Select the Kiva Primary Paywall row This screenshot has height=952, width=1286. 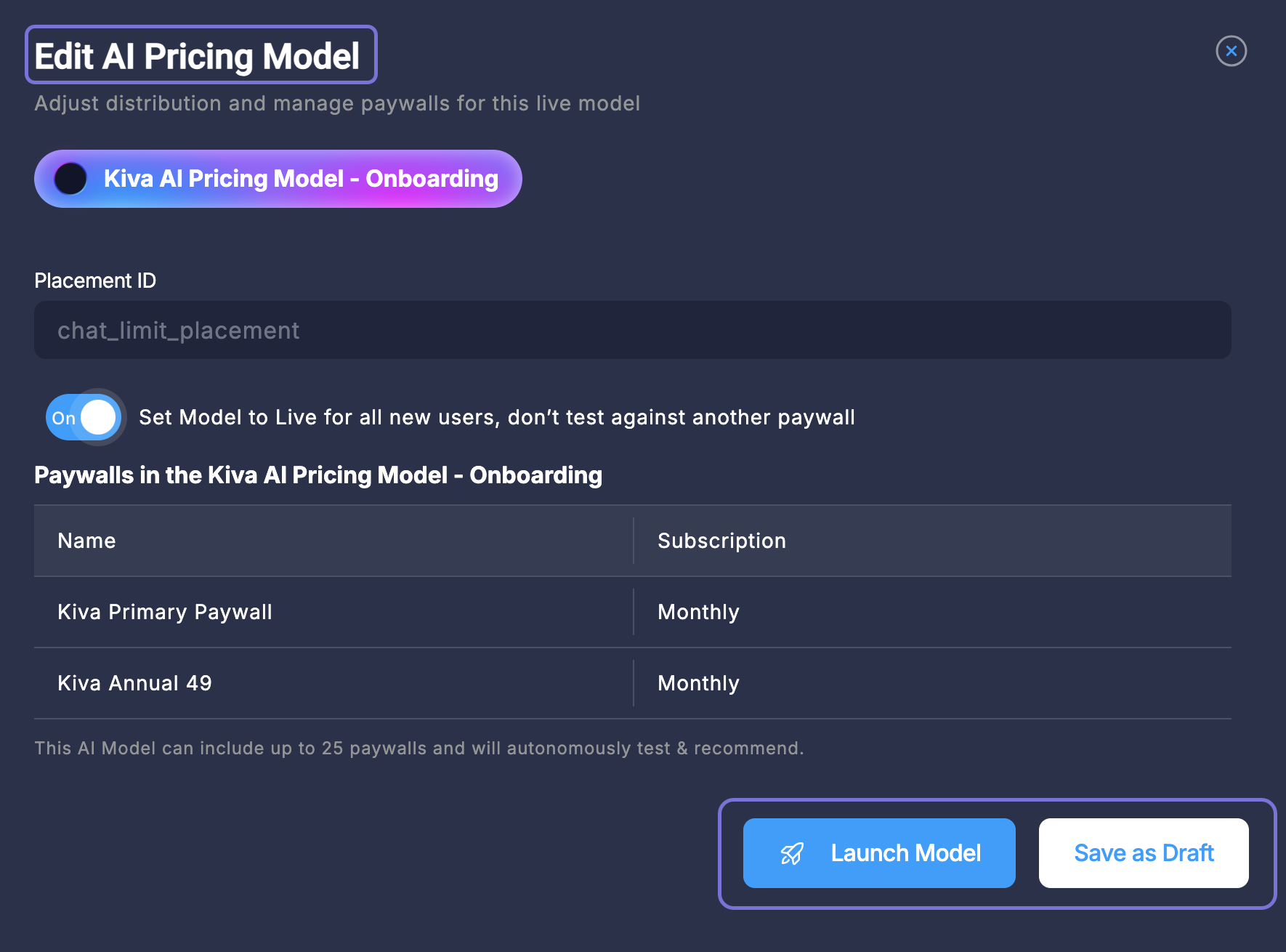click(165, 612)
